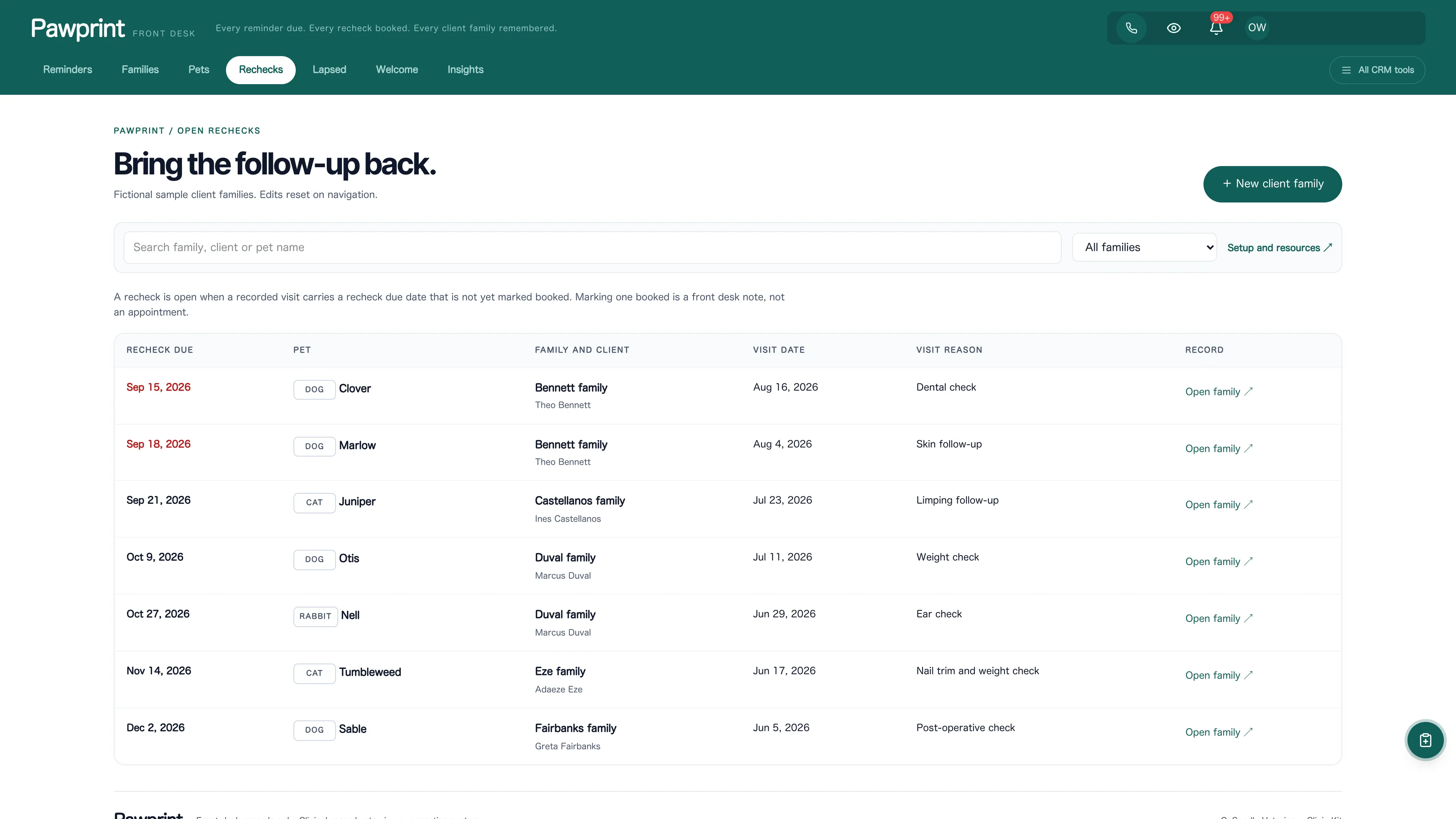Image resolution: width=1456 pixels, height=819 pixels.
Task: Open family for Tumbleweed row
Action: click(1219, 675)
